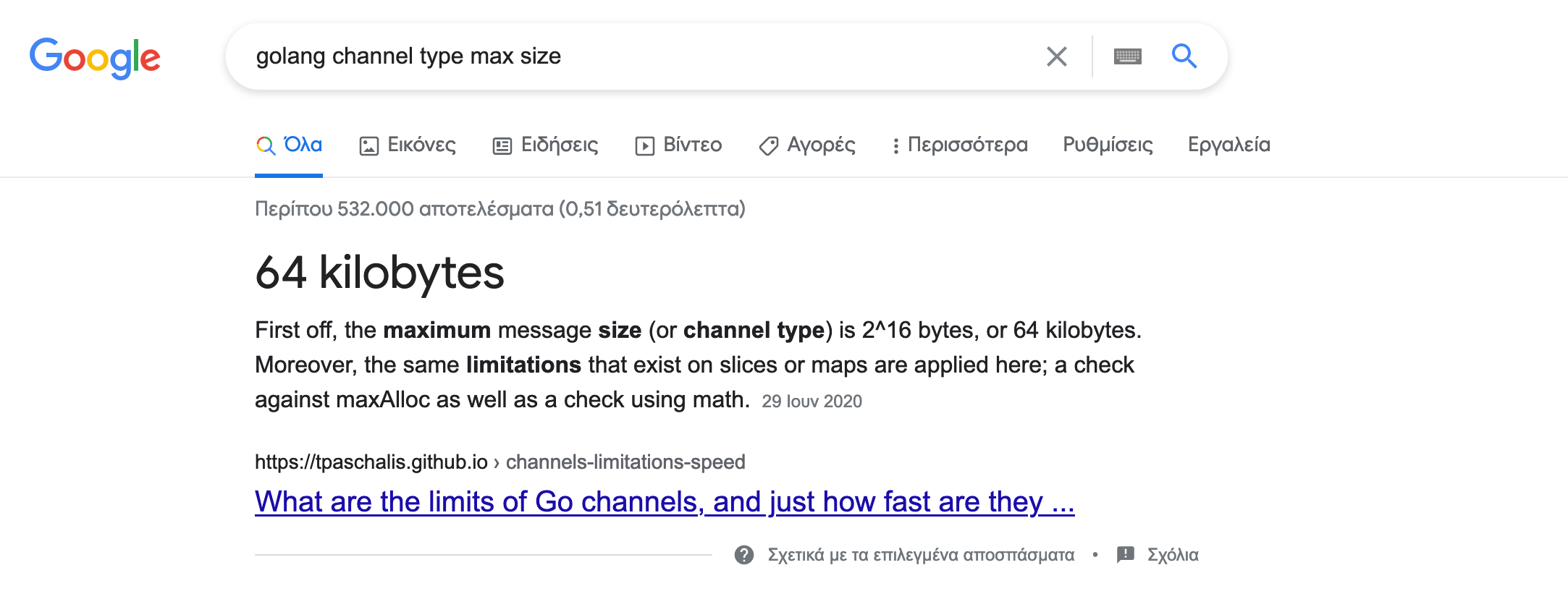Open the Βίντεο tab
Image resolution: width=1568 pixels, height=599 pixels.
pos(678,145)
